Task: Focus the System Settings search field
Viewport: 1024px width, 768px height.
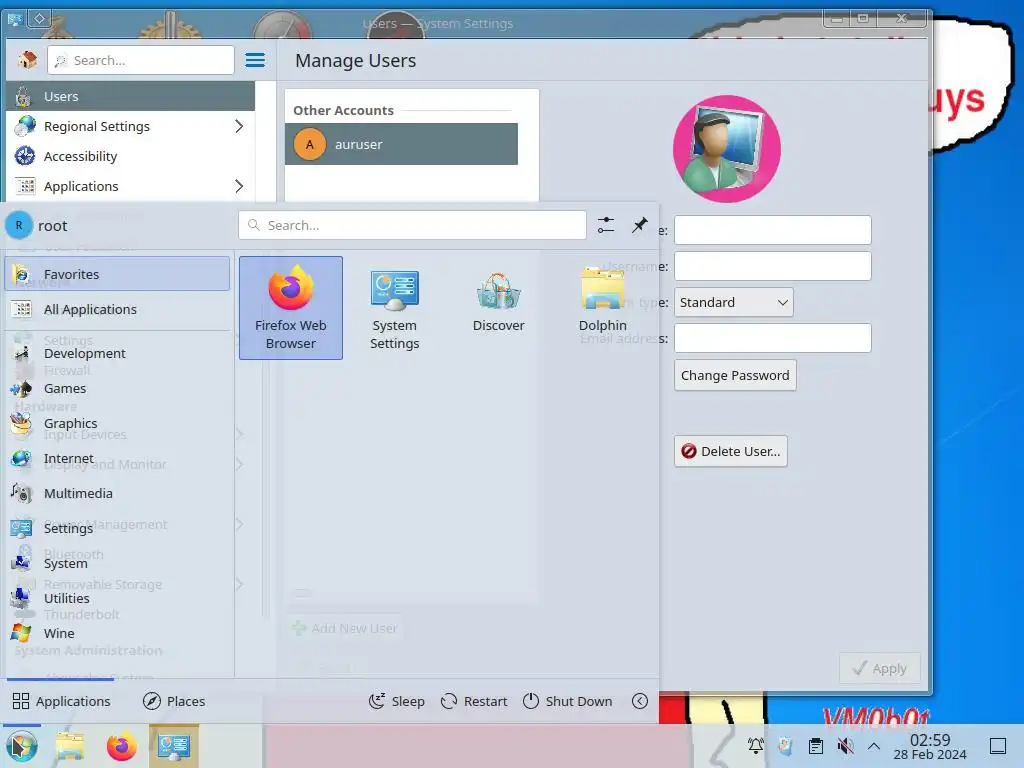Action: [x=140, y=60]
